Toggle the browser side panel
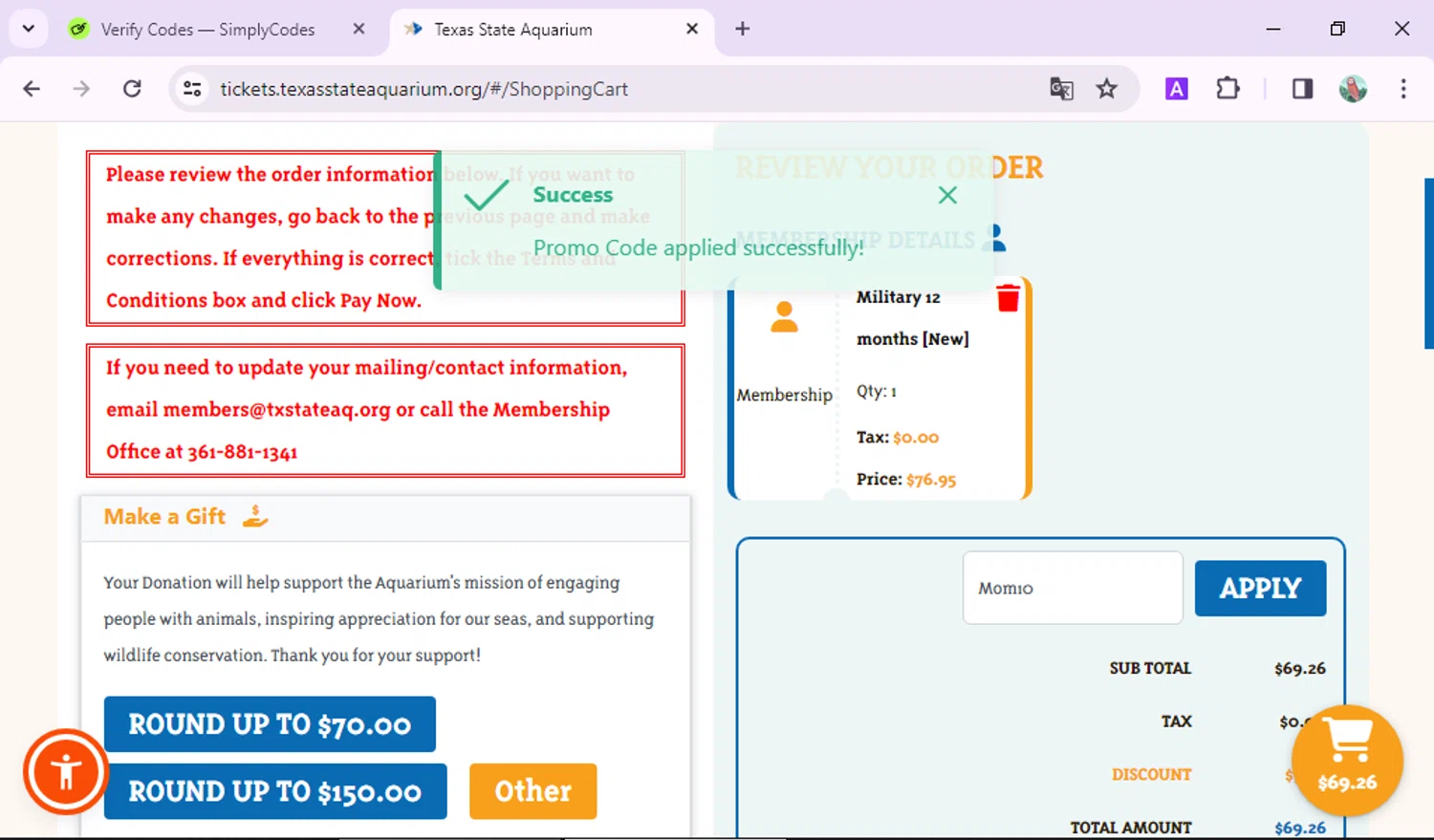The width and height of the screenshot is (1434, 840). (1302, 89)
